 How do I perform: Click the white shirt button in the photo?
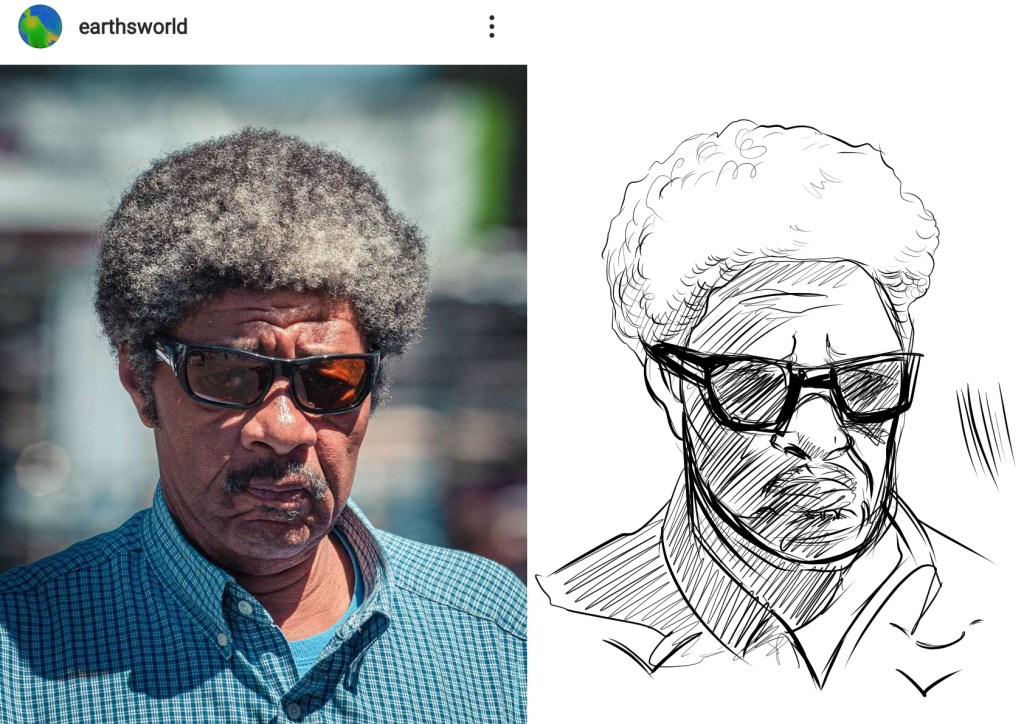pyautogui.click(x=242, y=608)
